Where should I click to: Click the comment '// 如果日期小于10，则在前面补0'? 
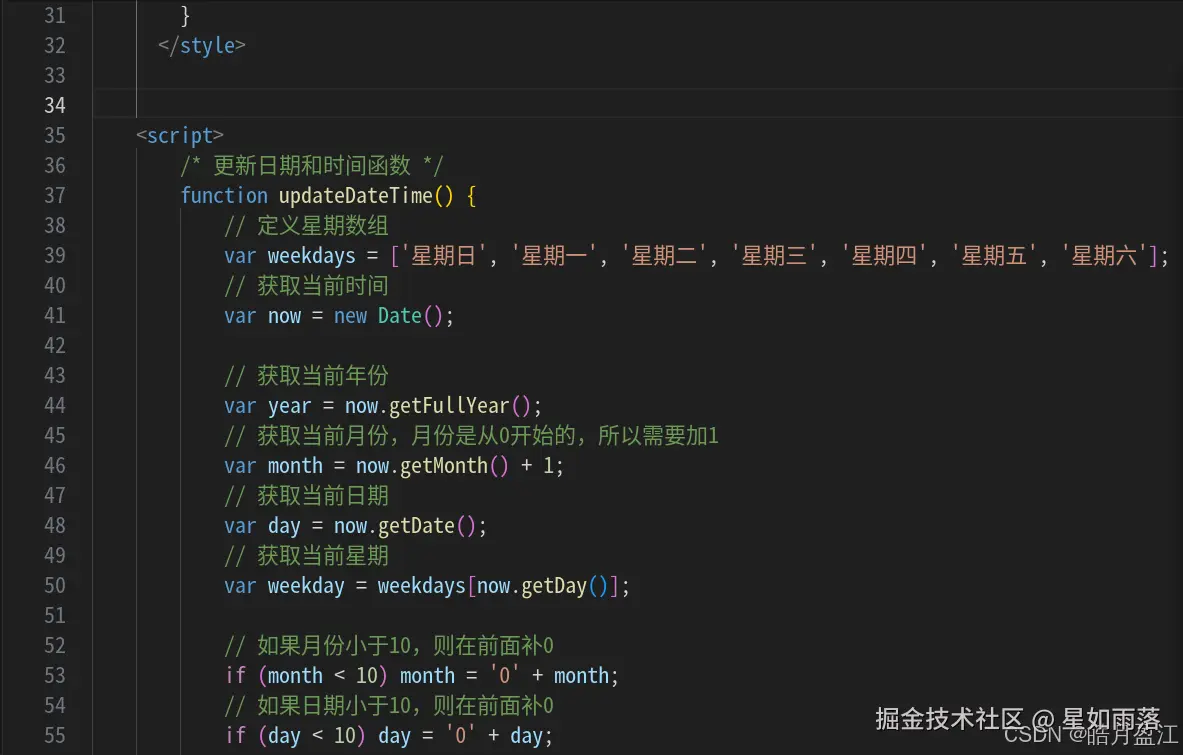point(389,706)
